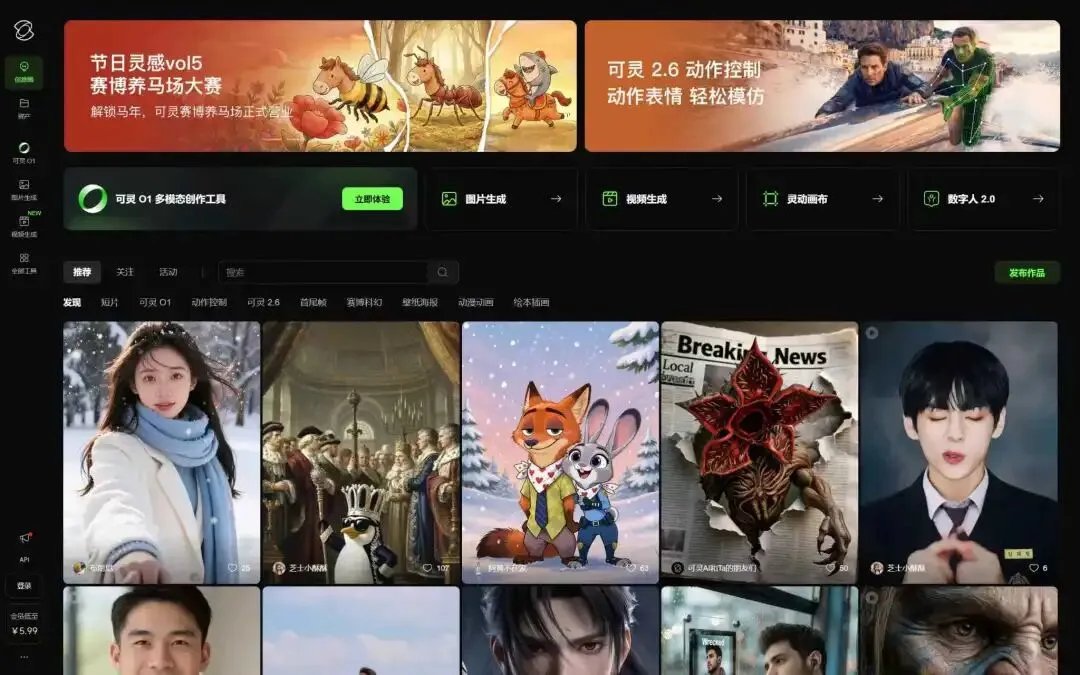Open the API link in sidebar
Image resolution: width=1080 pixels, height=675 pixels.
pos(24,559)
